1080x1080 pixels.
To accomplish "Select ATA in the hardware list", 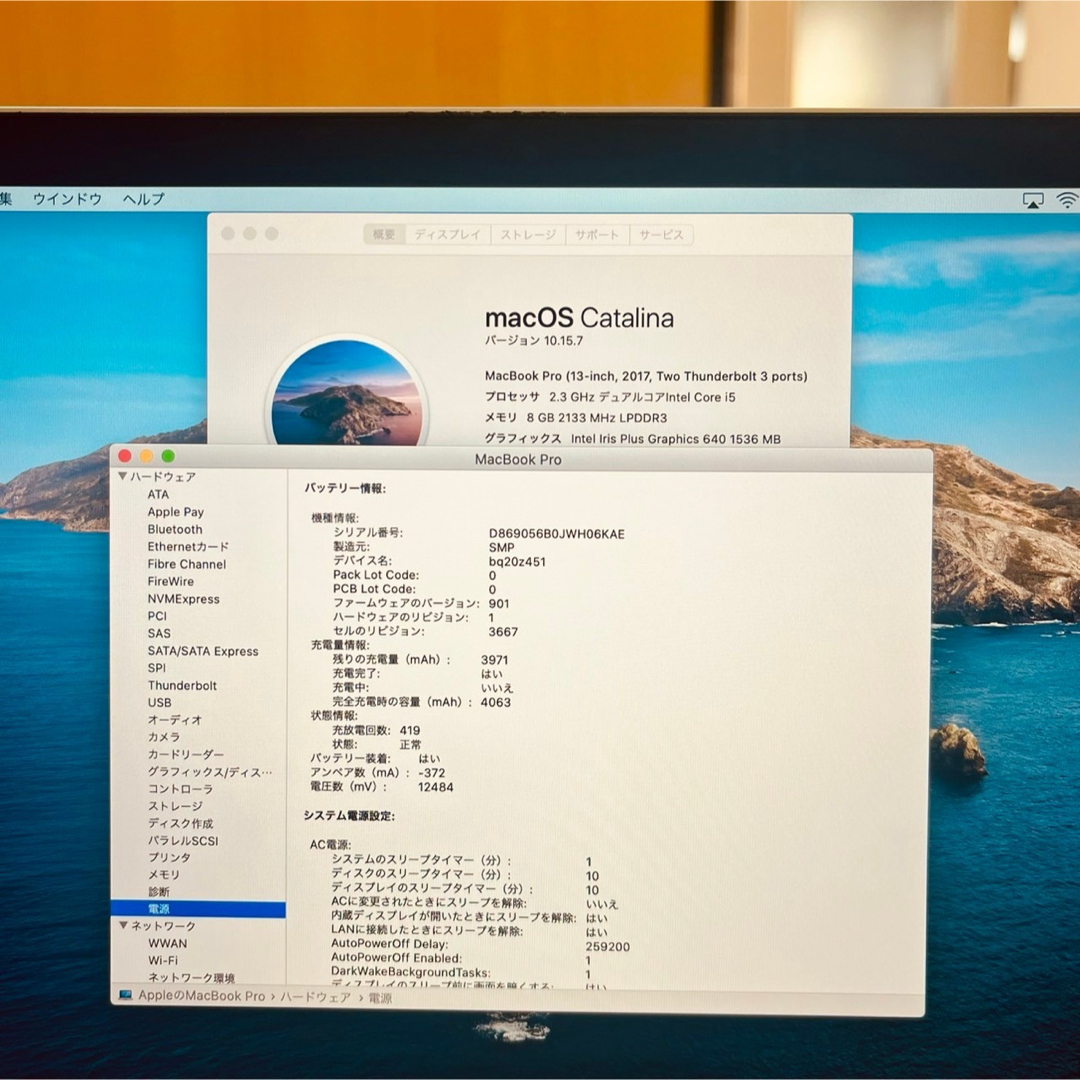I will pos(158,494).
